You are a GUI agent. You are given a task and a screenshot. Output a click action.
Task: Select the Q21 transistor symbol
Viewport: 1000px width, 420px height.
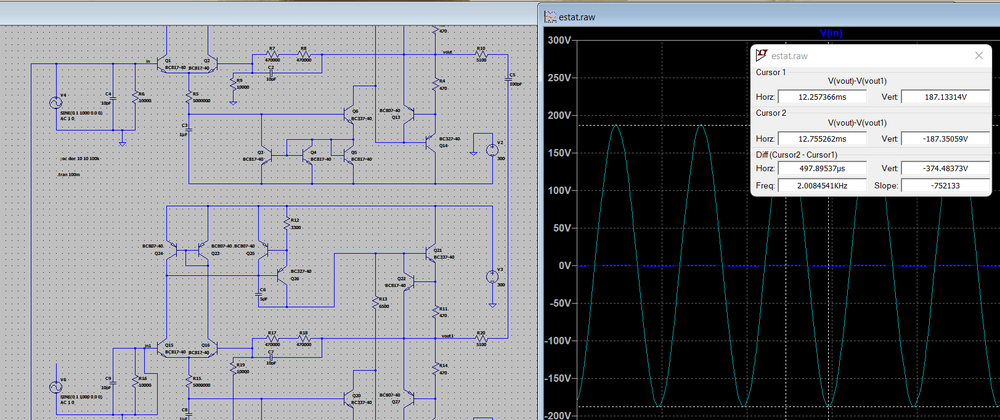click(432, 253)
